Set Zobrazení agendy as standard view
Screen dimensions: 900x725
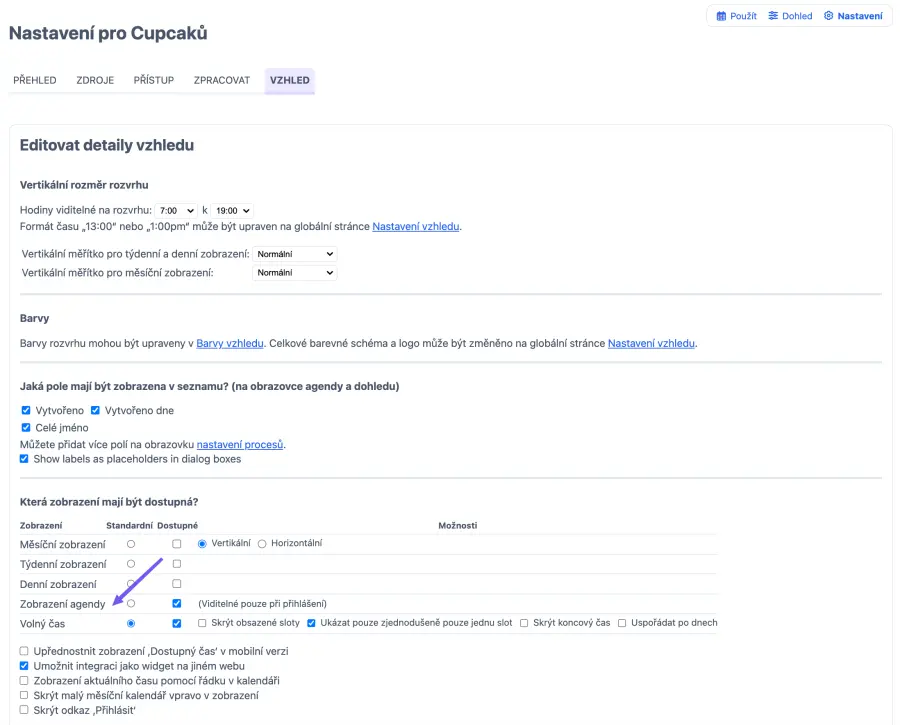(x=131, y=604)
